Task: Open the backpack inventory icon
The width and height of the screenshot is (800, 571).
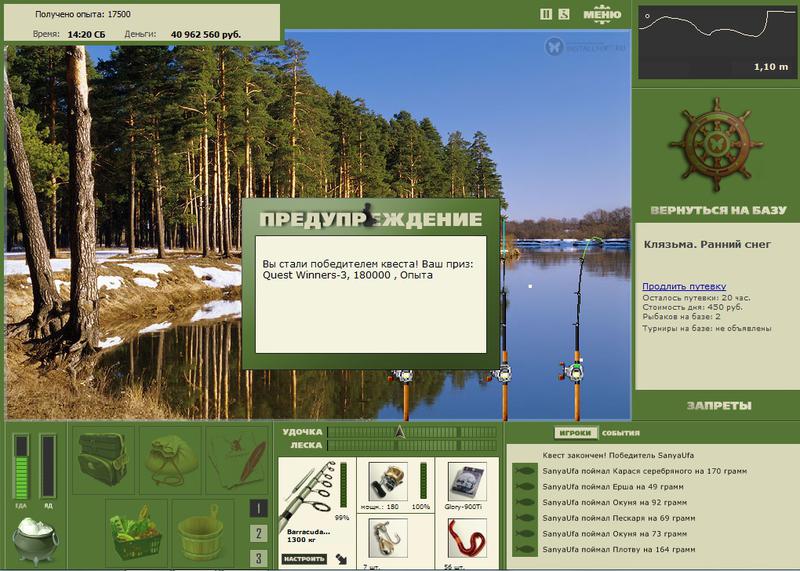Action: (103, 460)
